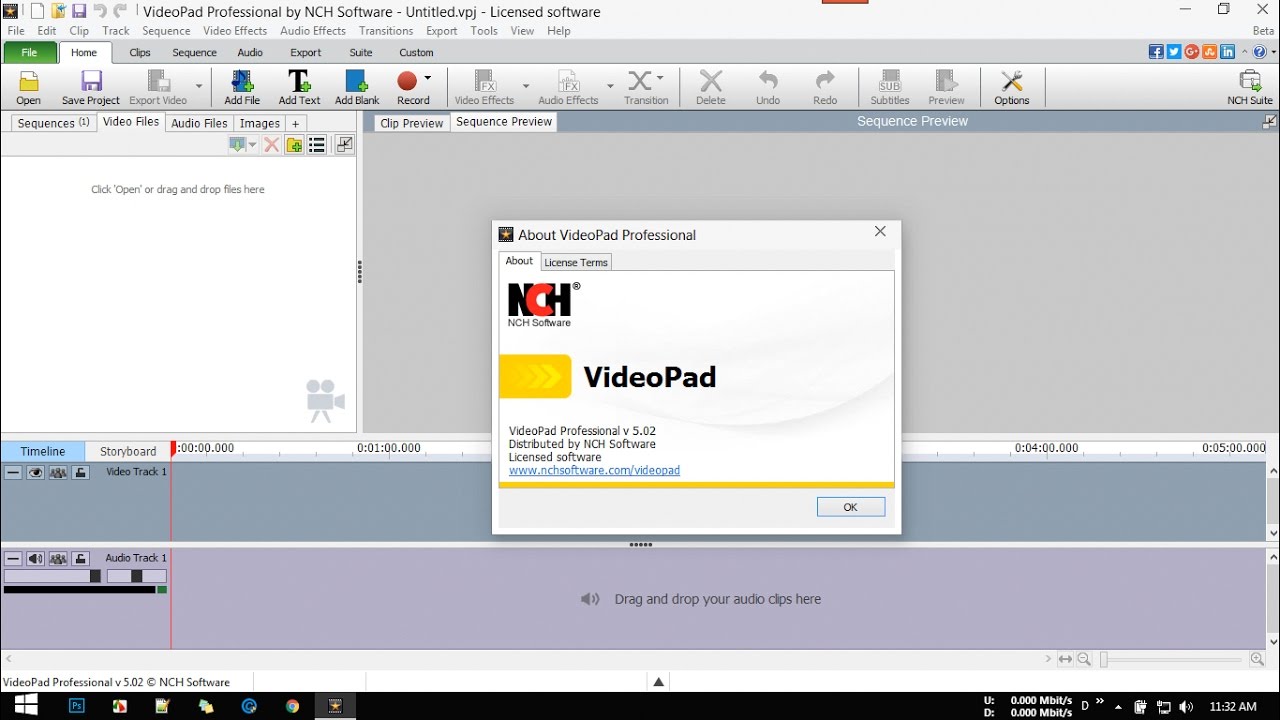
Task: Open the Audio Effects FX tool
Action: point(568,81)
